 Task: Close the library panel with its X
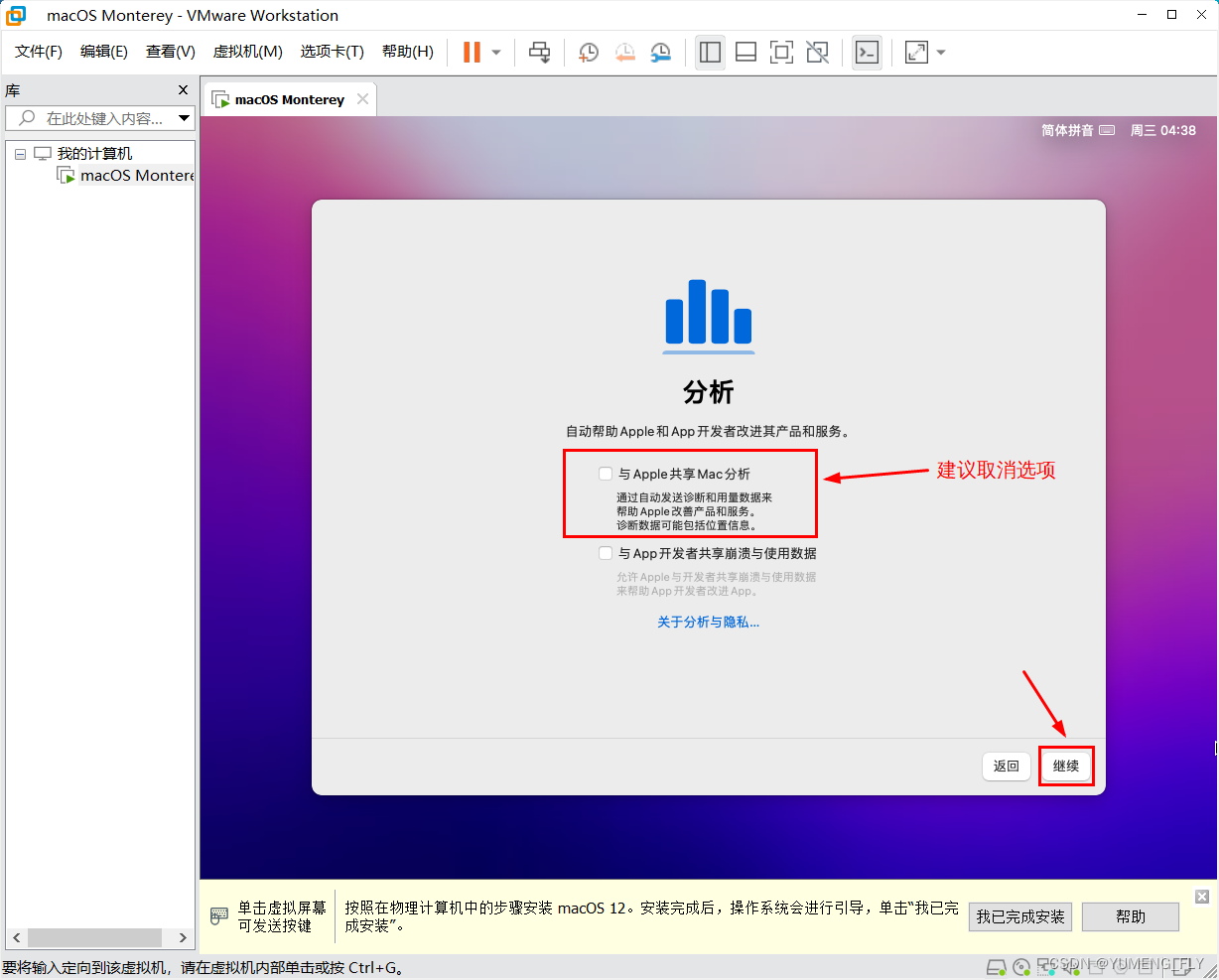[183, 90]
